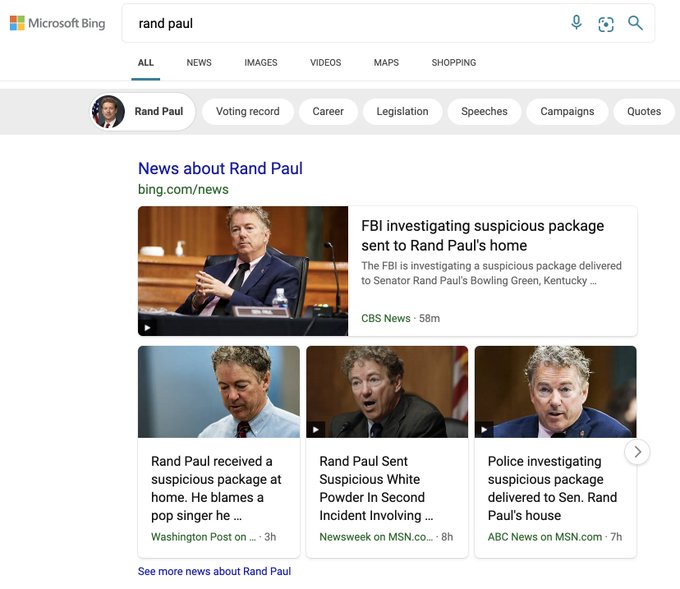
Task: Open Washington Post thumbnail with blue shirt
Action: click(x=219, y=392)
